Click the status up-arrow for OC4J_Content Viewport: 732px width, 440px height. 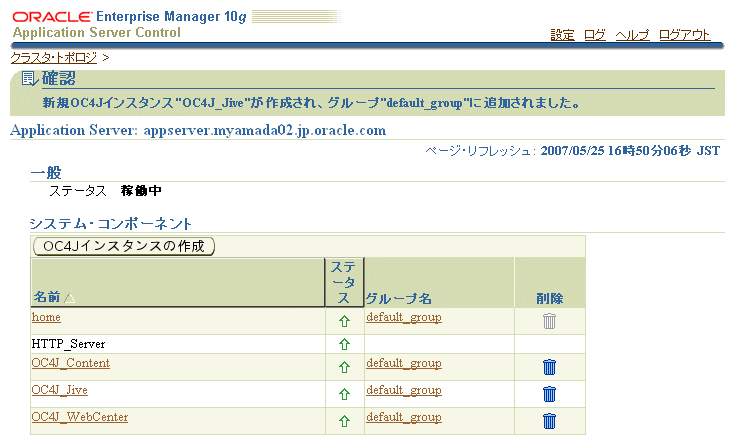(x=345, y=367)
